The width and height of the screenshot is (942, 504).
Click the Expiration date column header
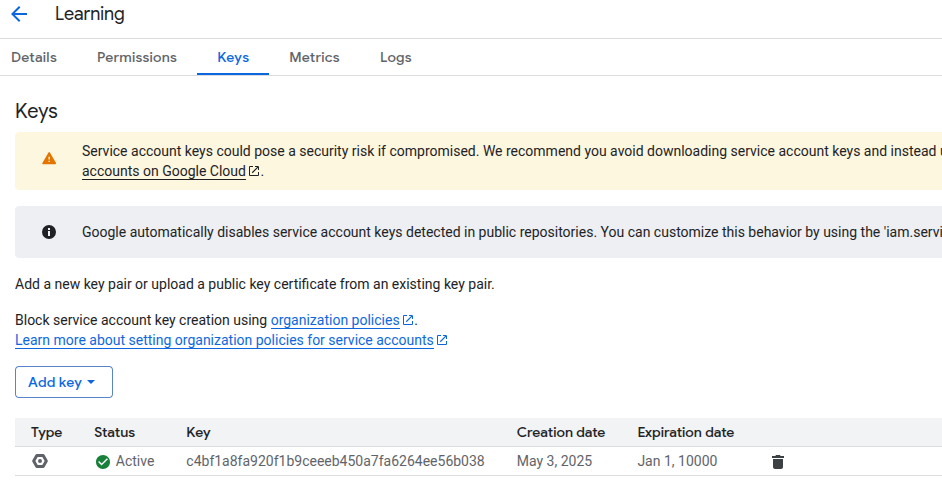(685, 433)
